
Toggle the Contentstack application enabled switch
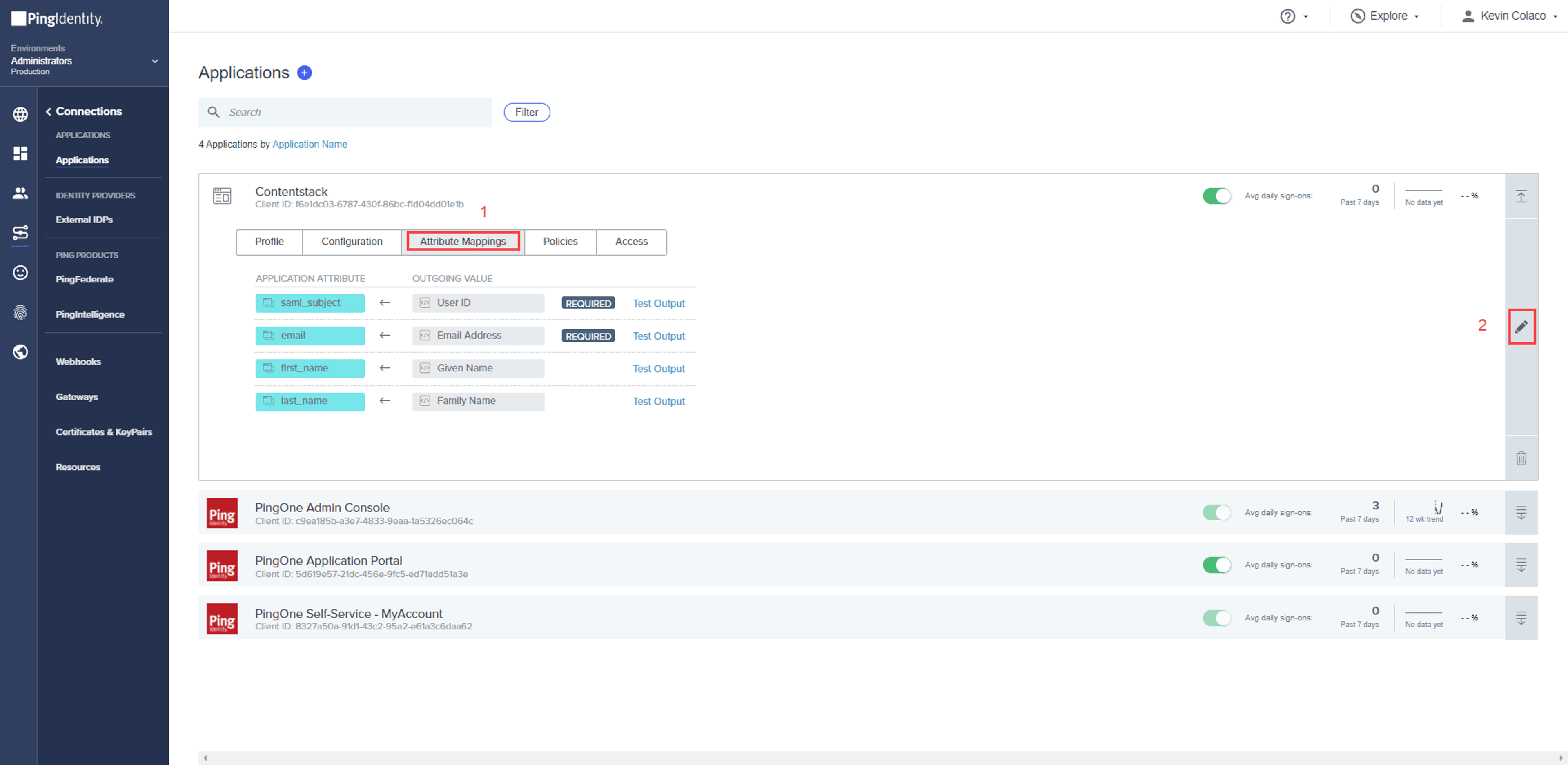pyautogui.click(x=1216, y=196)
